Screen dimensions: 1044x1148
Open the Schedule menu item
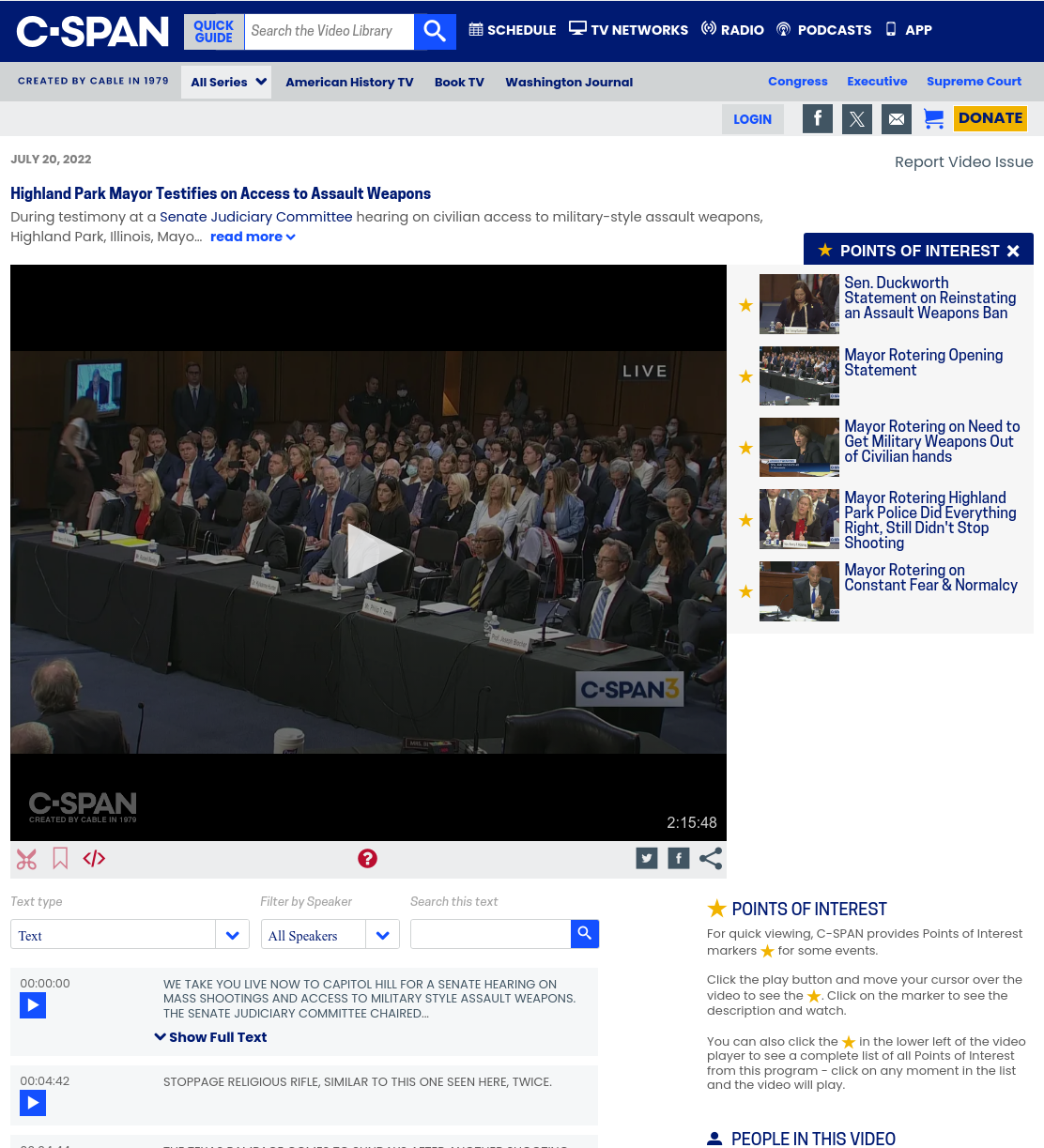[x=513, y=30]
